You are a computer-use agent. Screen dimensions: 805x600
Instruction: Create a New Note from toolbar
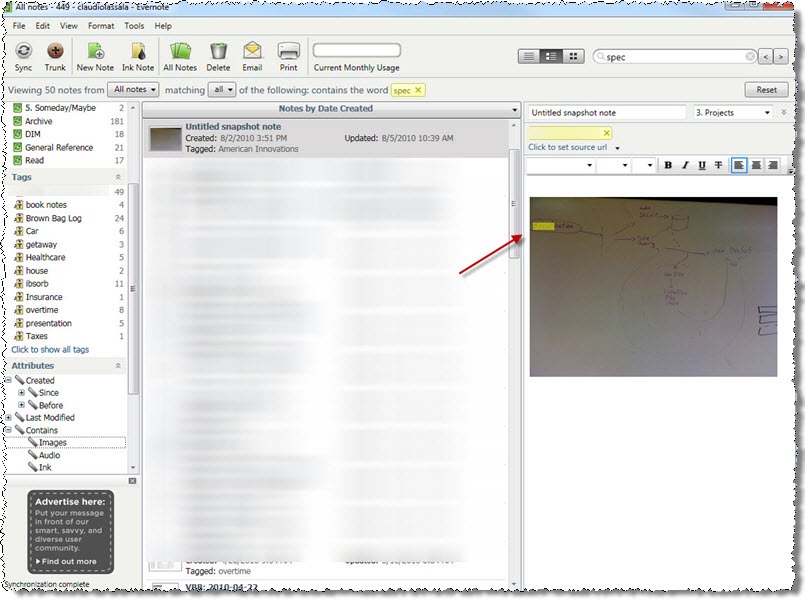point(95,56)
